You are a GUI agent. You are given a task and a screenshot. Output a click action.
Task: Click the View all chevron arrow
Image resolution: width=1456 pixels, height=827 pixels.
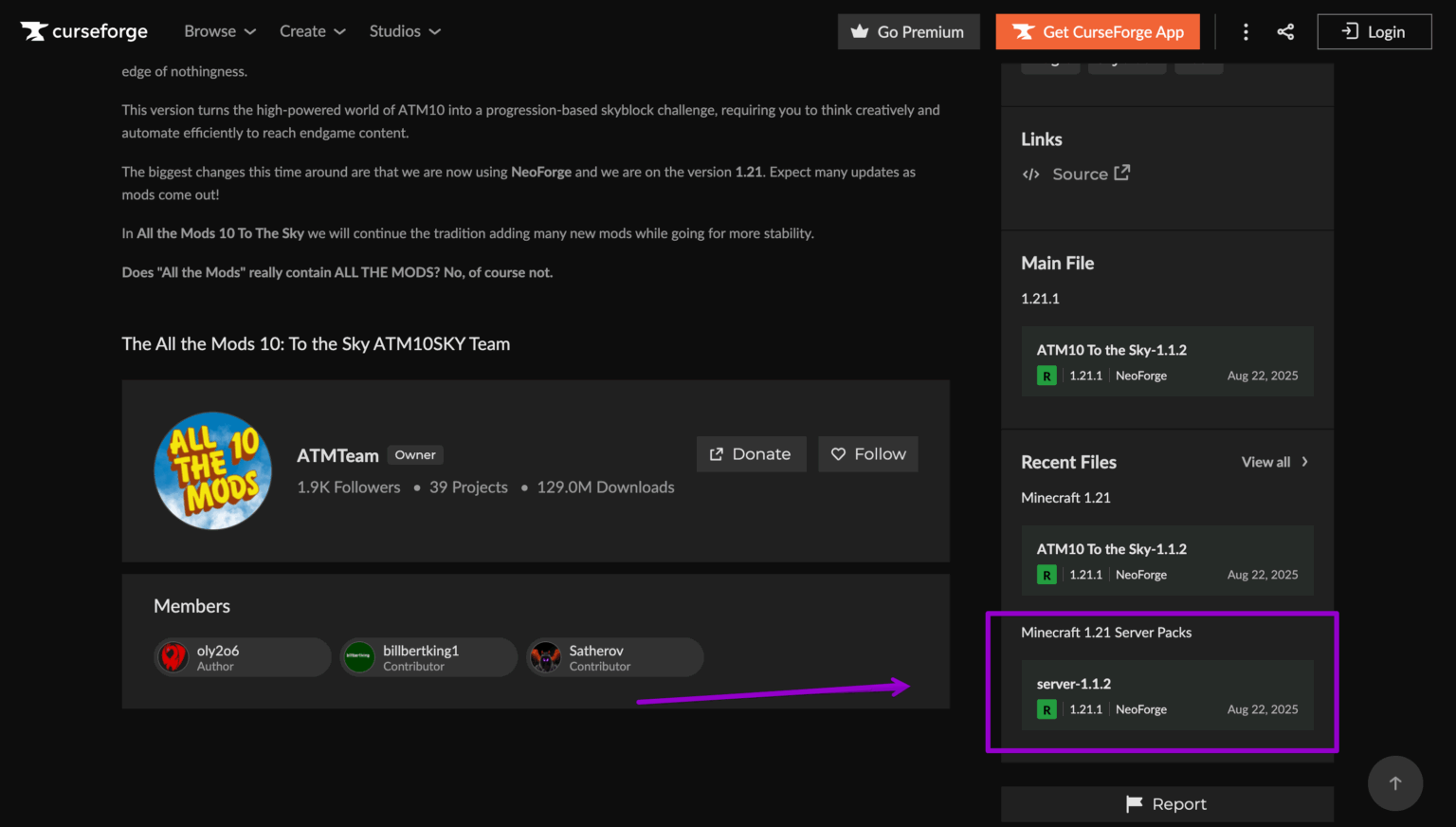tap(1305, 462)
